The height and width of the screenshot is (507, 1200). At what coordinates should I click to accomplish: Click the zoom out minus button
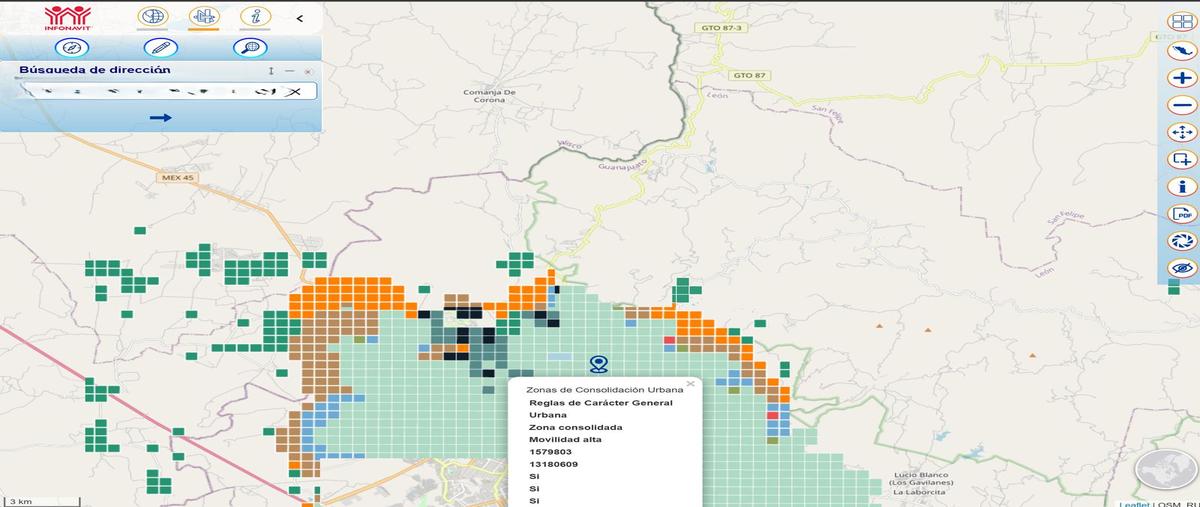(x=1182, y=105)
